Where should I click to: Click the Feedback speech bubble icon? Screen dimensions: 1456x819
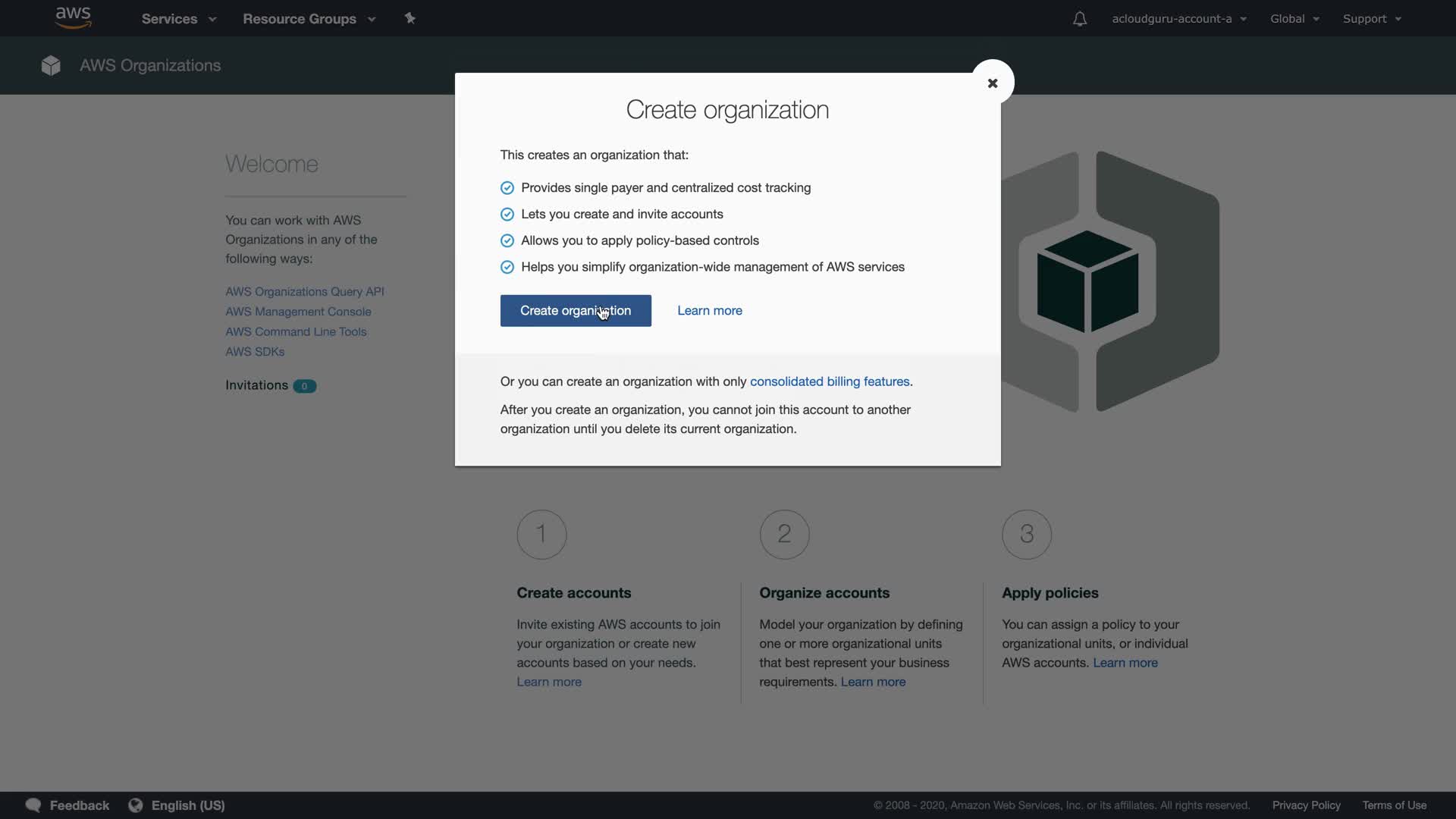point(33,805)
